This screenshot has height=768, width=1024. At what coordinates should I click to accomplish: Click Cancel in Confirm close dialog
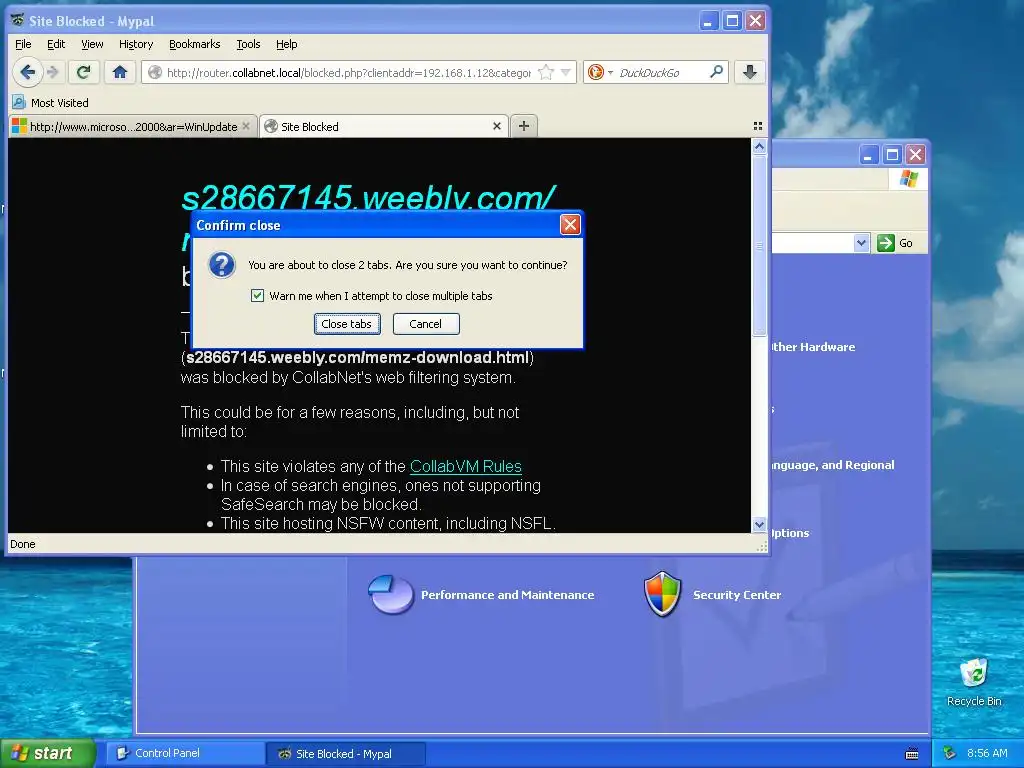click(426, 324)
